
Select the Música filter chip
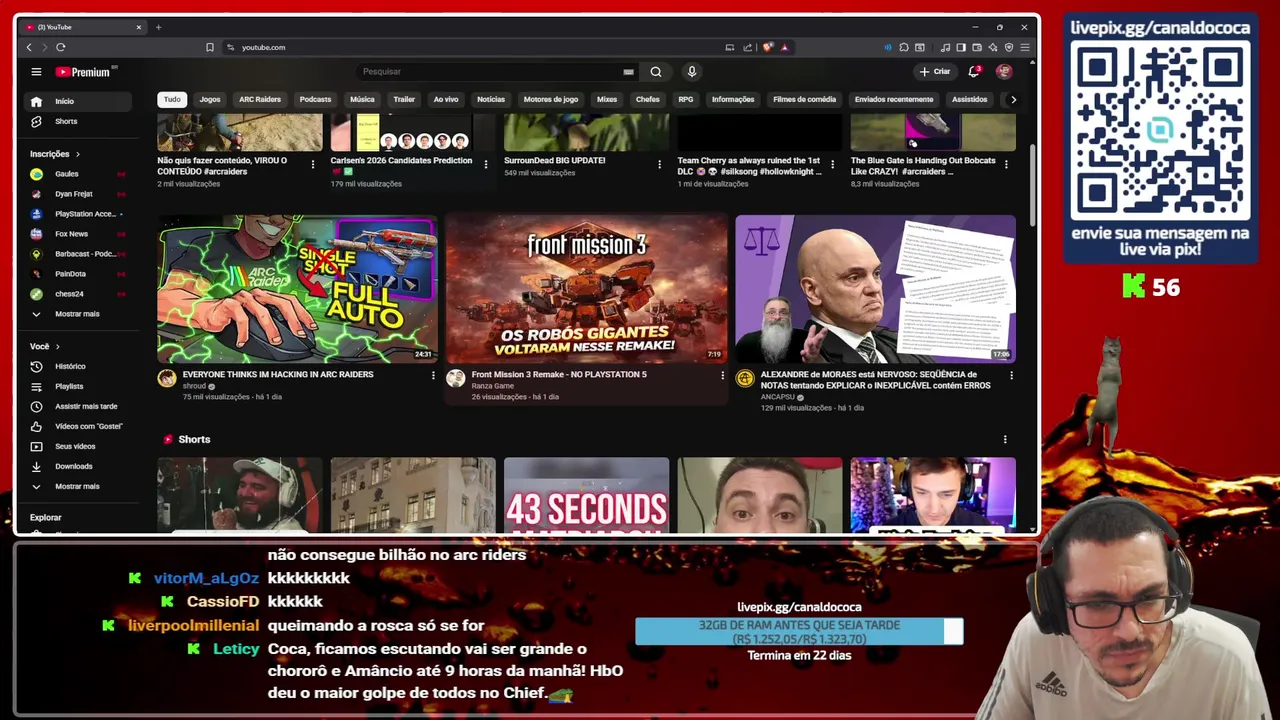click(362, 99)
